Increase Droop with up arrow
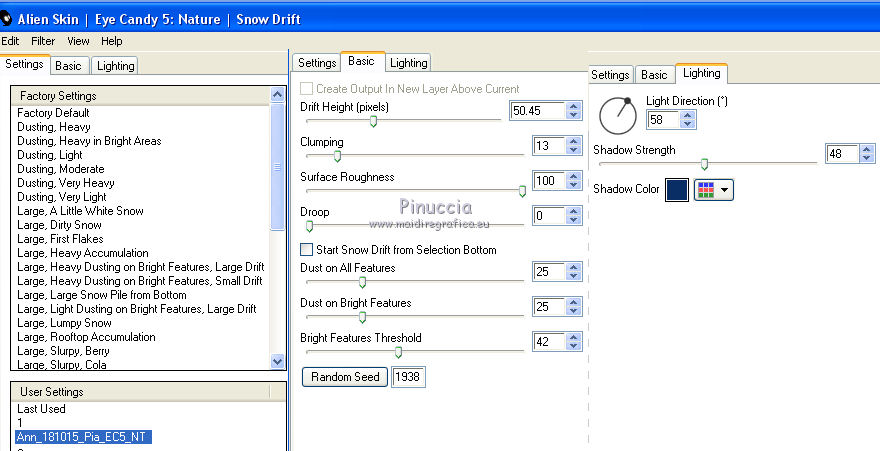 click(x=573, y=211)
